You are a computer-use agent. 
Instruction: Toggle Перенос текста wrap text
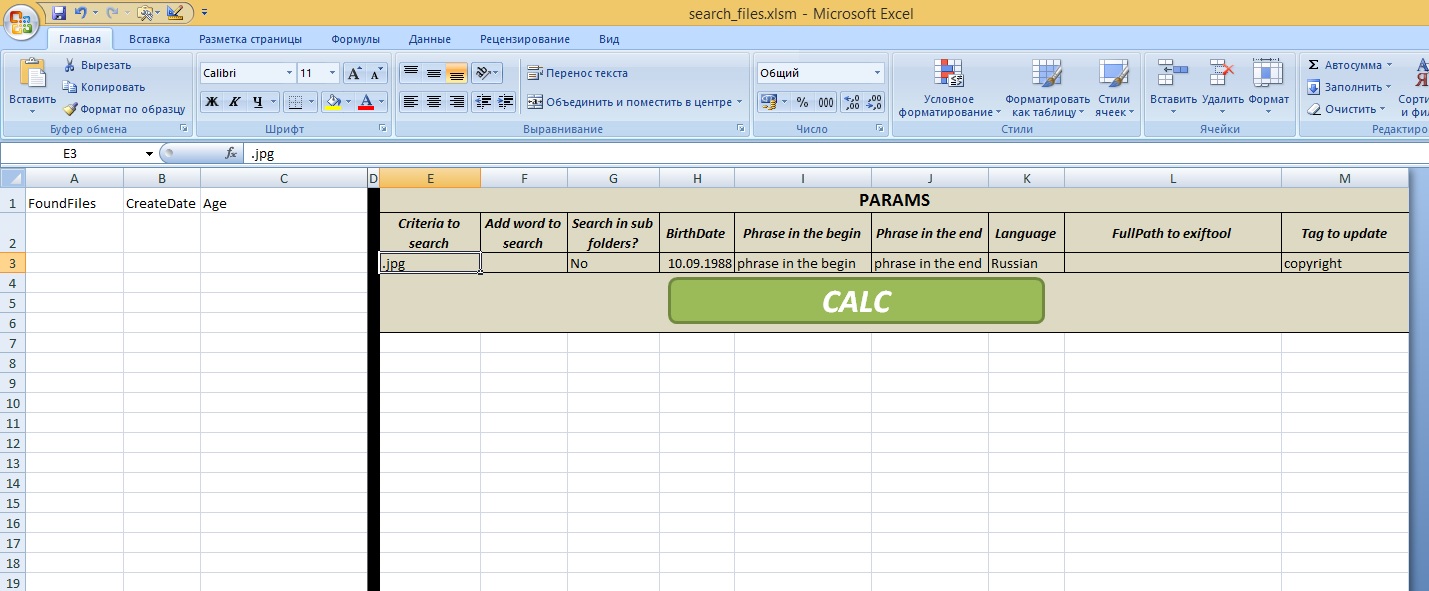point(578,73)
